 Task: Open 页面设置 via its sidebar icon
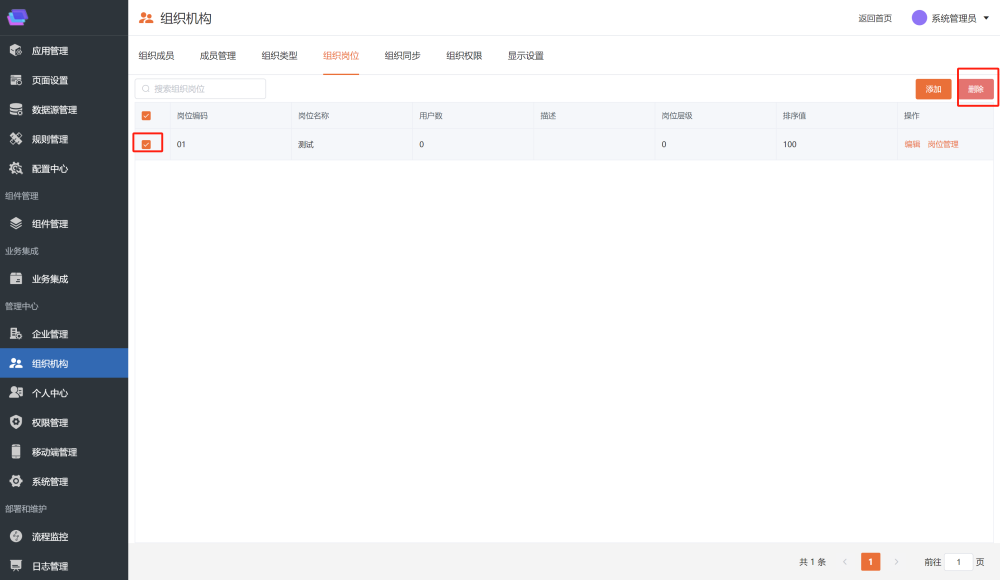tap(16, 80)
